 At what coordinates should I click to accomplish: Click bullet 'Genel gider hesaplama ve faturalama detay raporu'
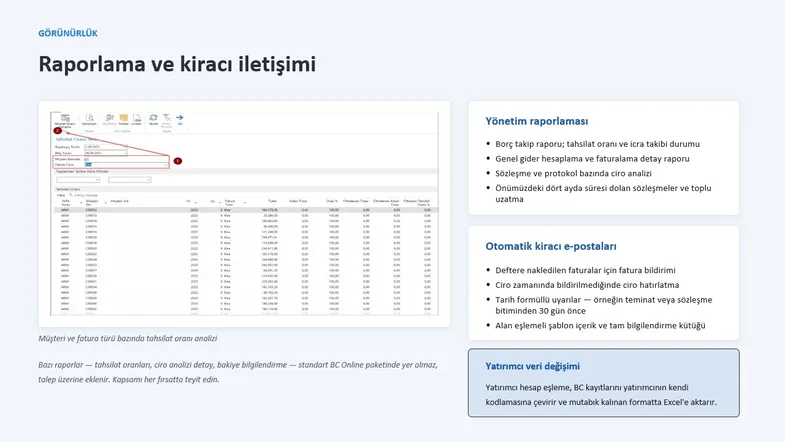pos(592,159)
